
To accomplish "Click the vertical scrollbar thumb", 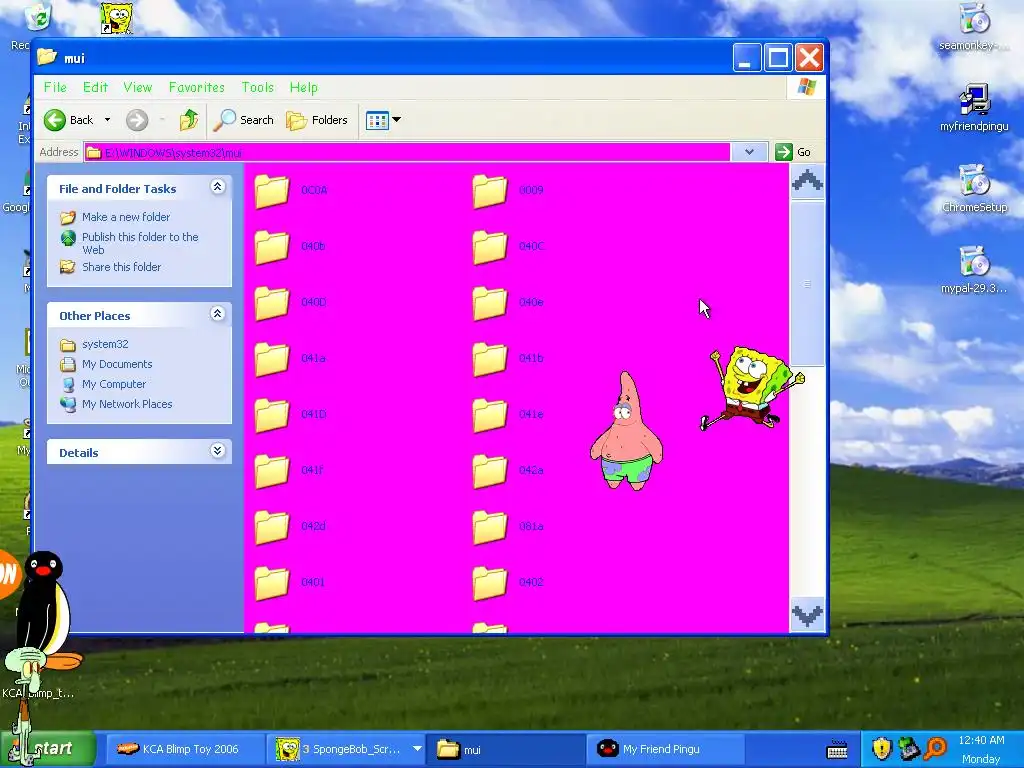I will click(x=807, y=284).
